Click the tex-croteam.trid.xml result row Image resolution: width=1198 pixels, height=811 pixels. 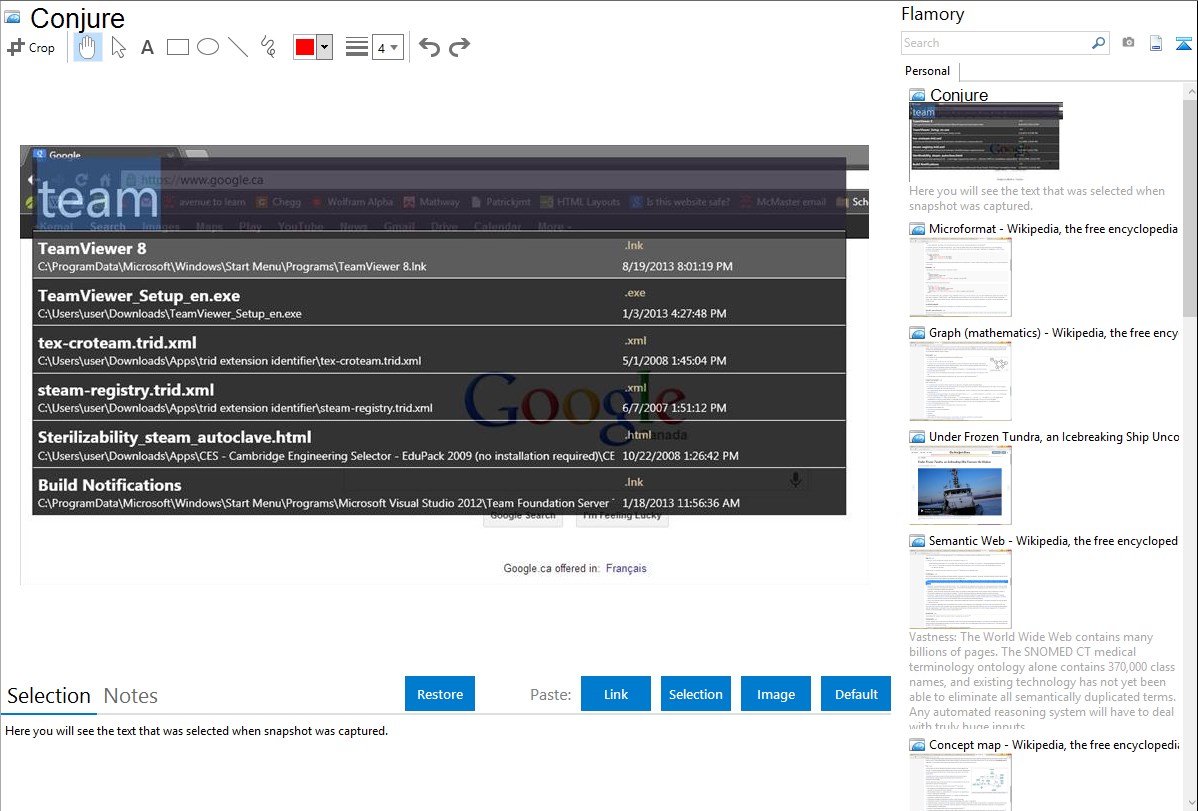point(439,351)
